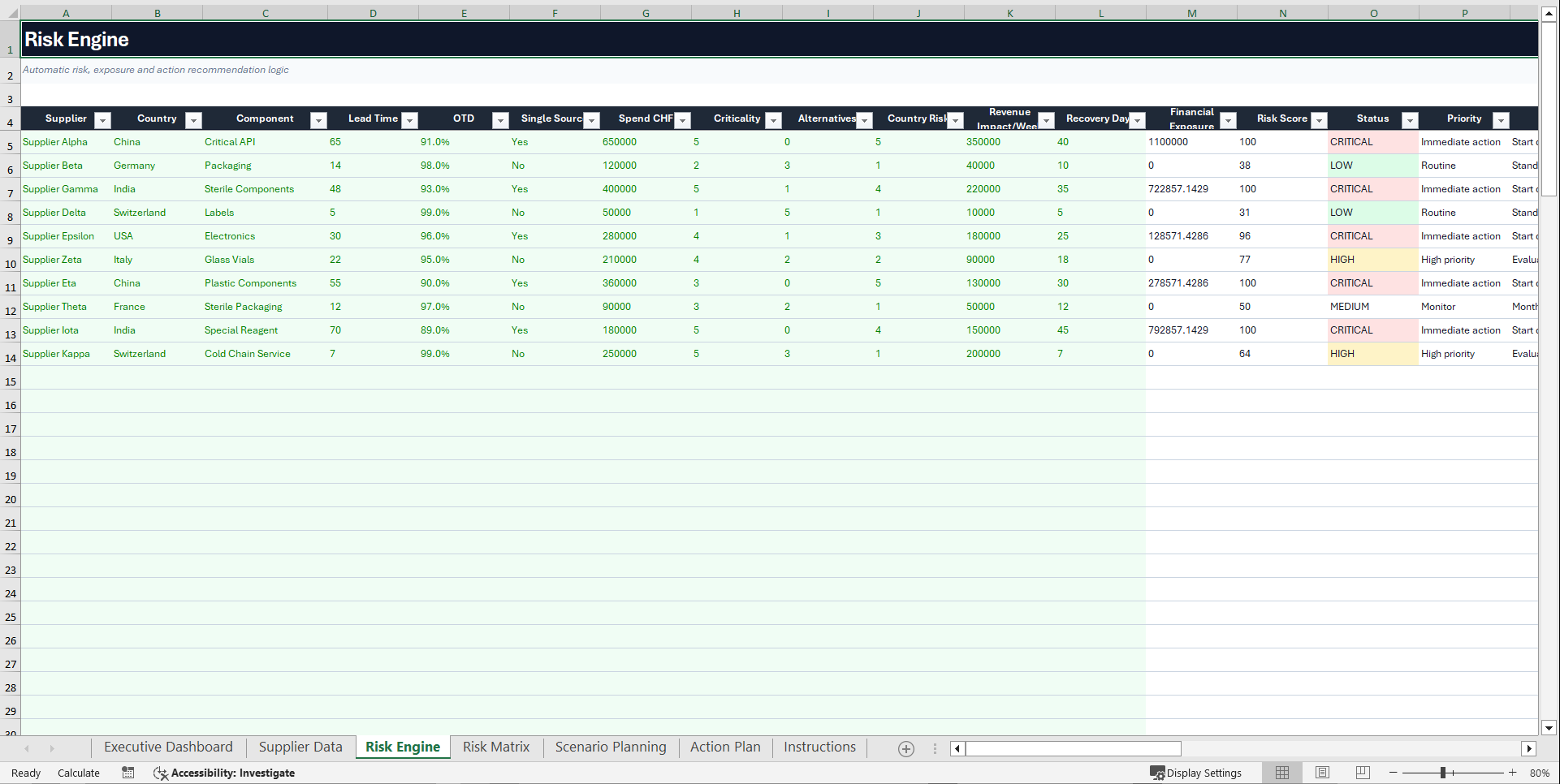Open Display Settings

[x=1195, y=773]
